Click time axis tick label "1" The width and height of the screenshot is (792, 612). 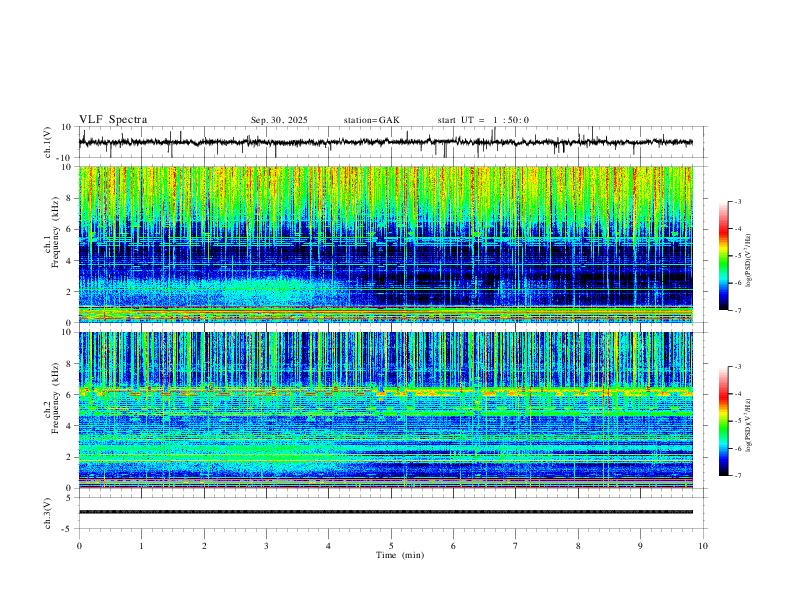pos(141,546)
